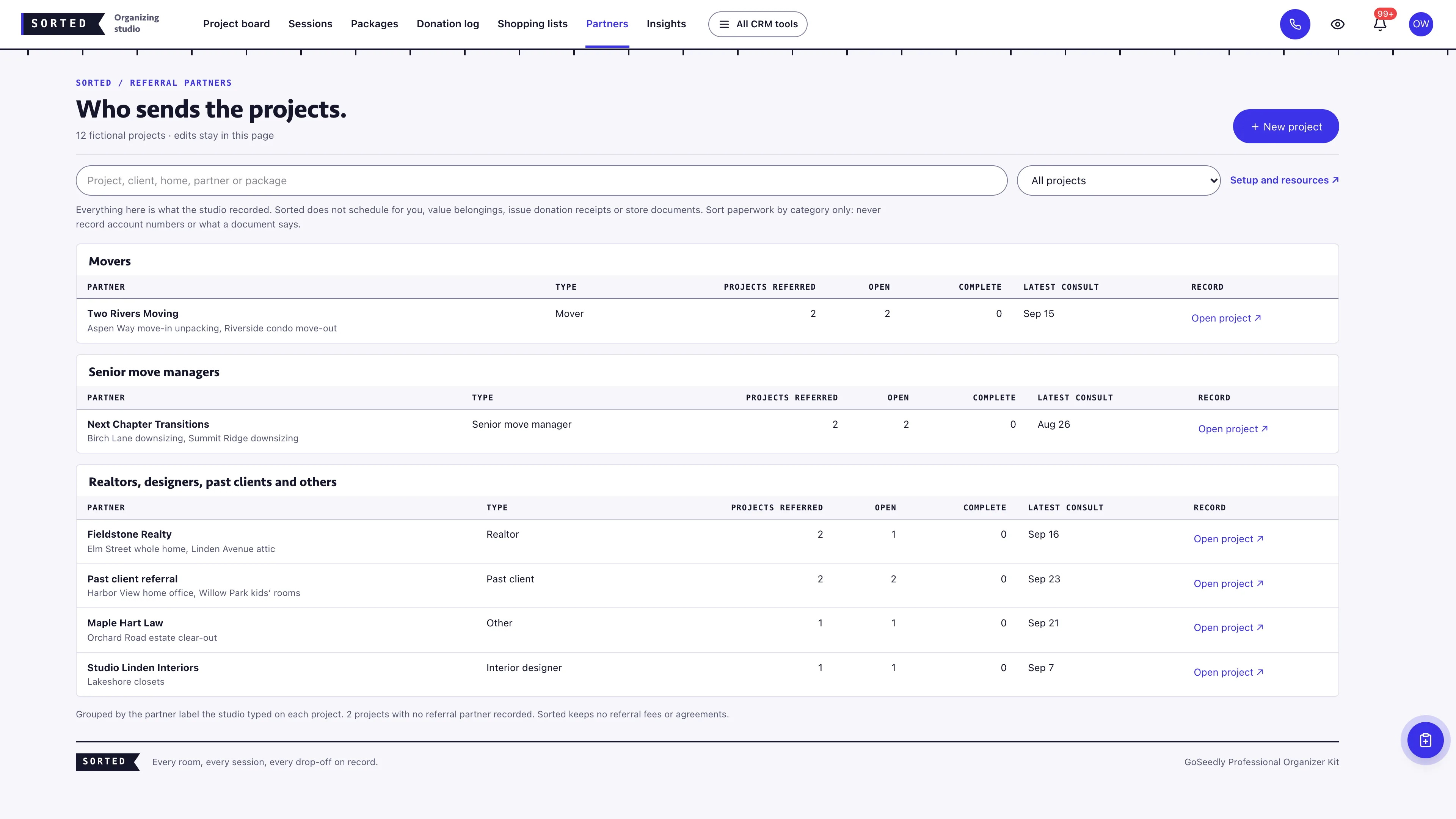Open Setup and resources link
Screen dimensions: 1456x819
[1284, 180]
